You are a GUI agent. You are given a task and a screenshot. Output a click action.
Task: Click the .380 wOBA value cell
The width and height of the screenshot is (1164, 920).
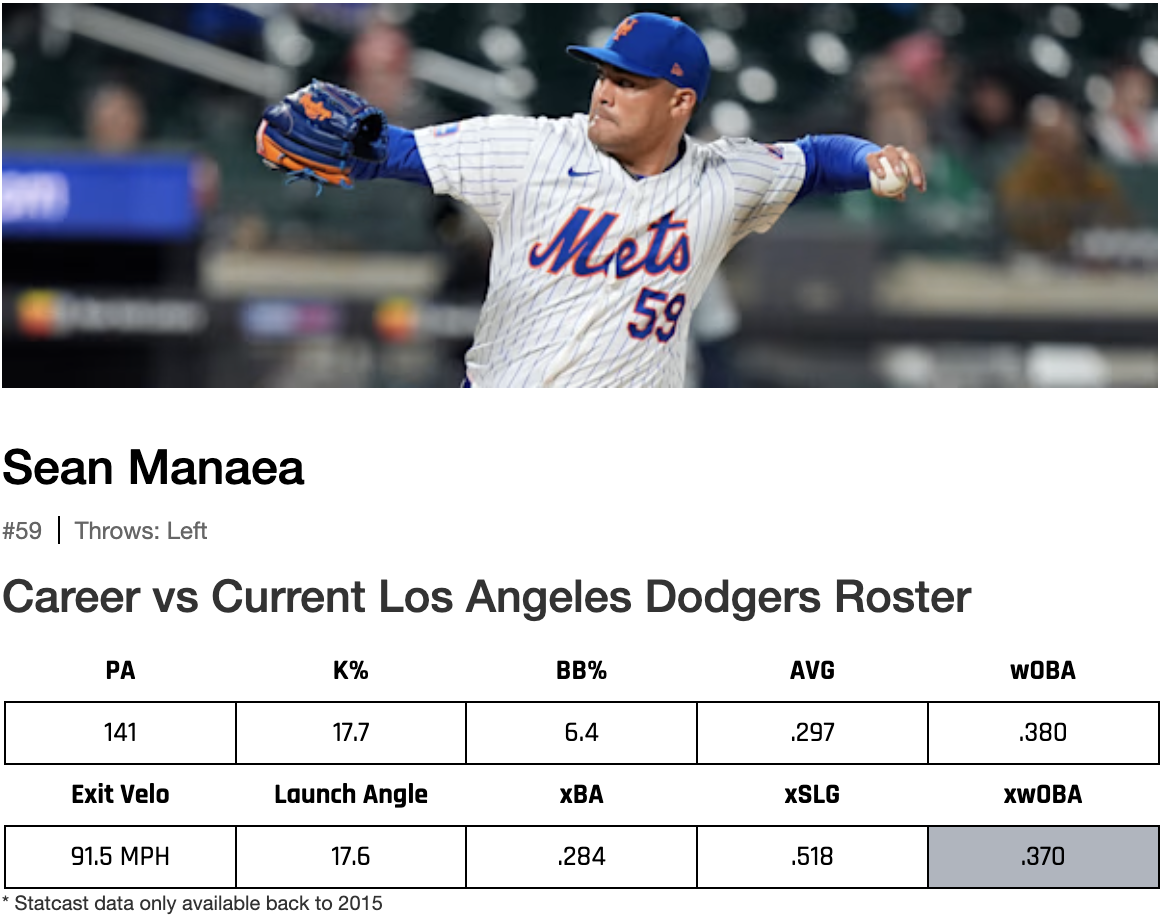click(1042, 733)
